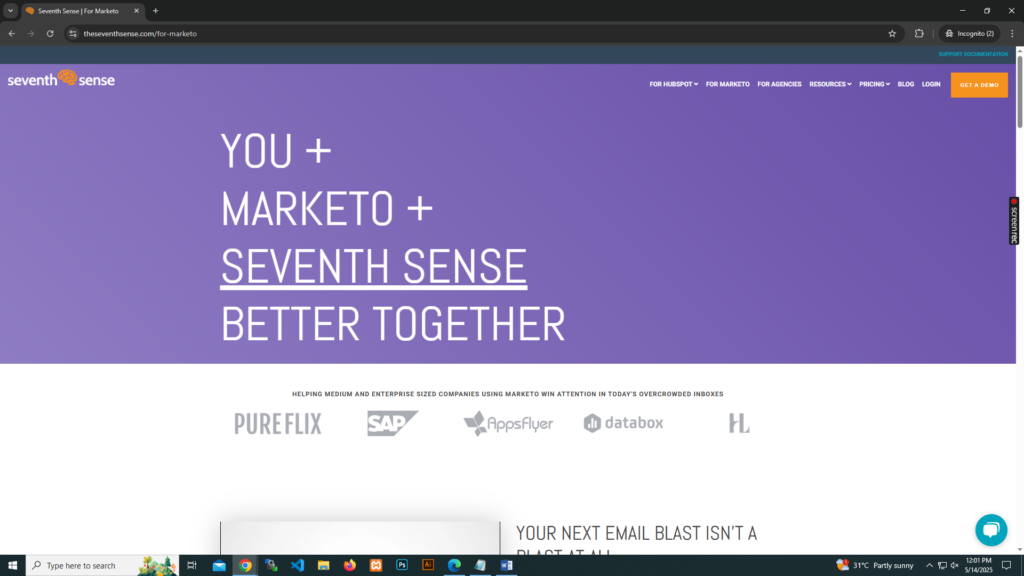Image resolution: width=1024 pixels, height=576 pixels.
Task: View site information icon in address bar
Action: [x=73, y=33]
